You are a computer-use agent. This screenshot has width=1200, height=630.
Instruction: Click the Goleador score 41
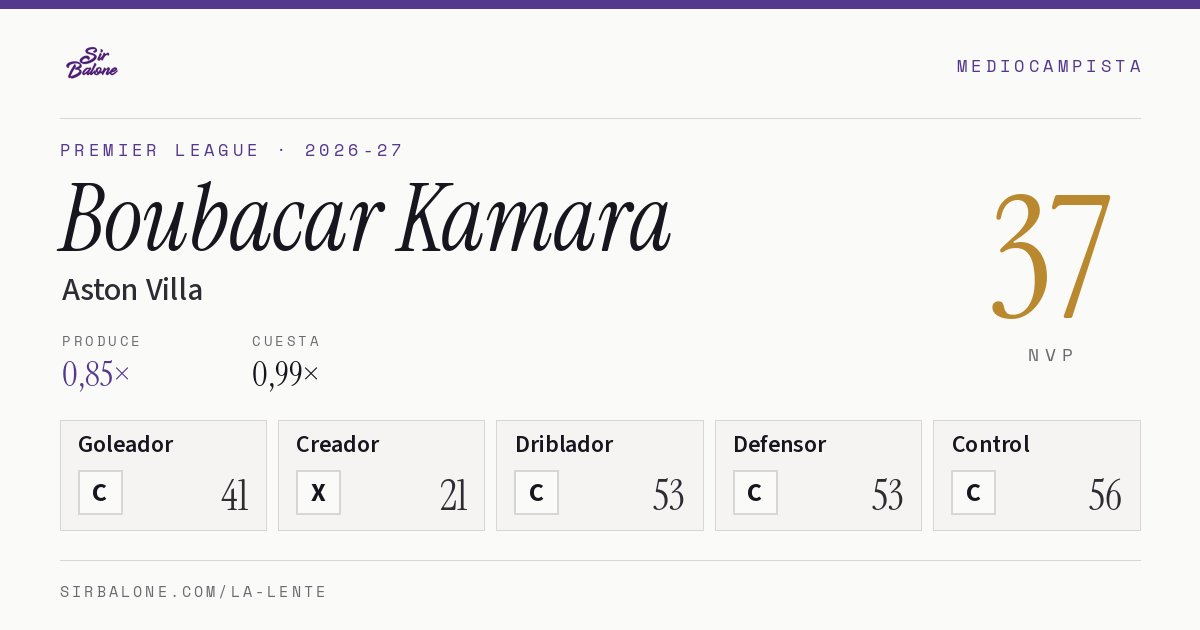pyautogui.click(x=235, y=495)
